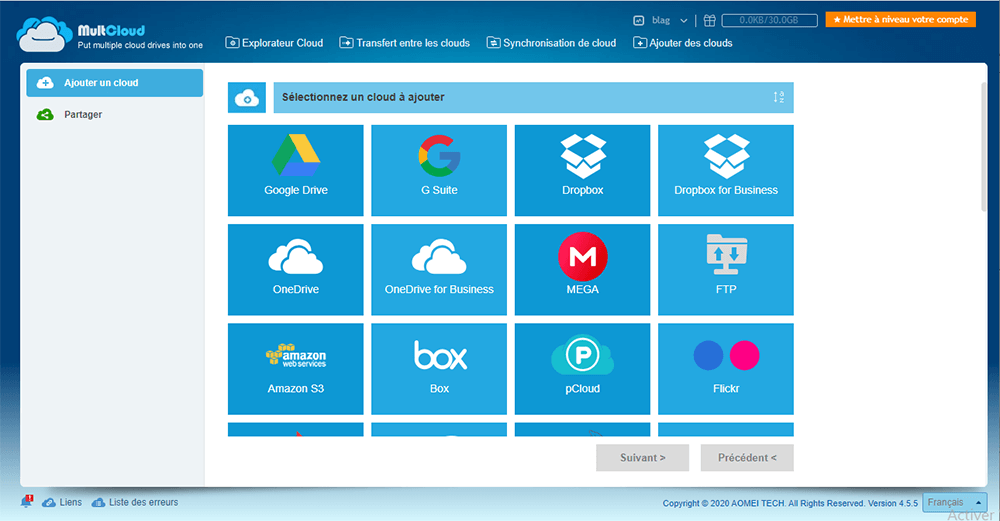This screenshot has width=1000, height=521.
Task: Choose the G Suite cloud tile
Action: pos(439,170)
